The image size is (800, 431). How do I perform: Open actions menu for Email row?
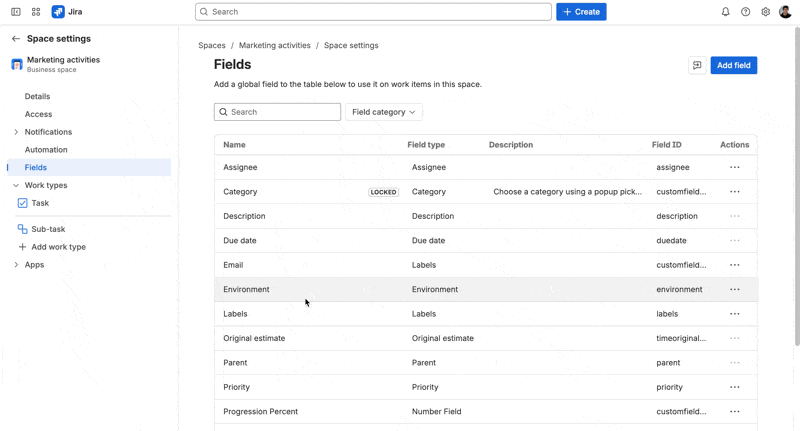tap(735, 265)
